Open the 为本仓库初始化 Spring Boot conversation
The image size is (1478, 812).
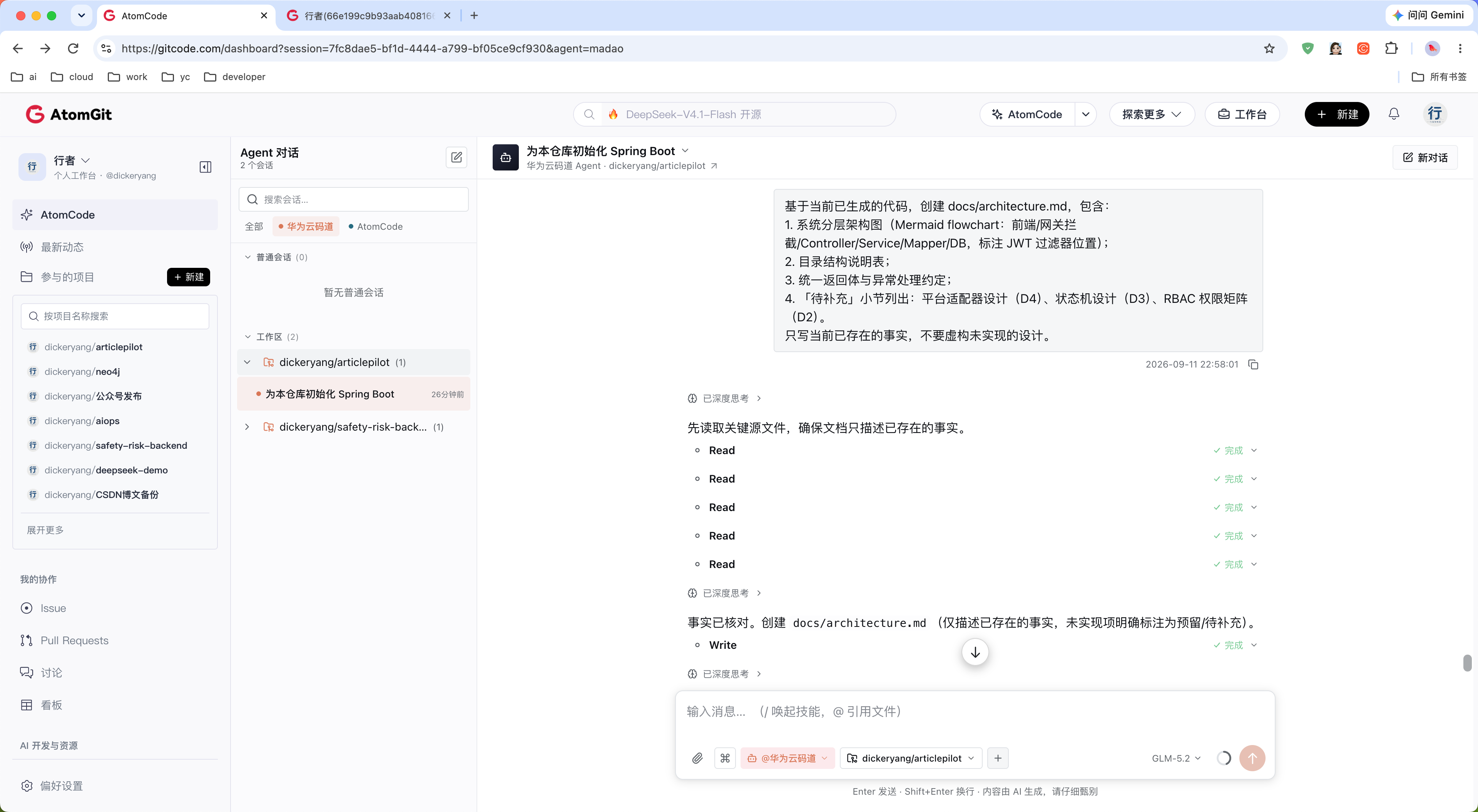pos(353,394)
